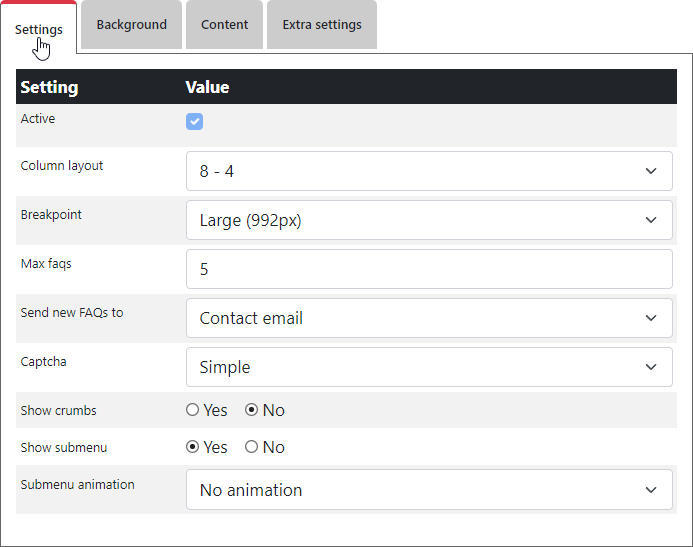Click the Setting column header
Image resolution: width=693 pixels, height=547 pixels.
49,87
